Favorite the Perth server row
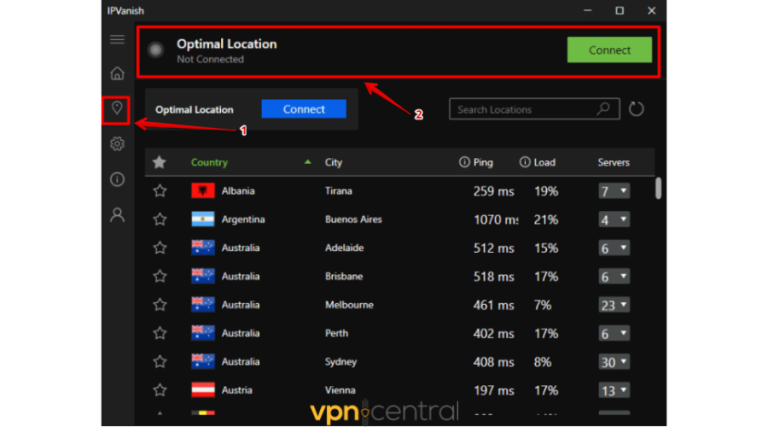768x427 pixels. pyautogui.click(x=160, y=333)
